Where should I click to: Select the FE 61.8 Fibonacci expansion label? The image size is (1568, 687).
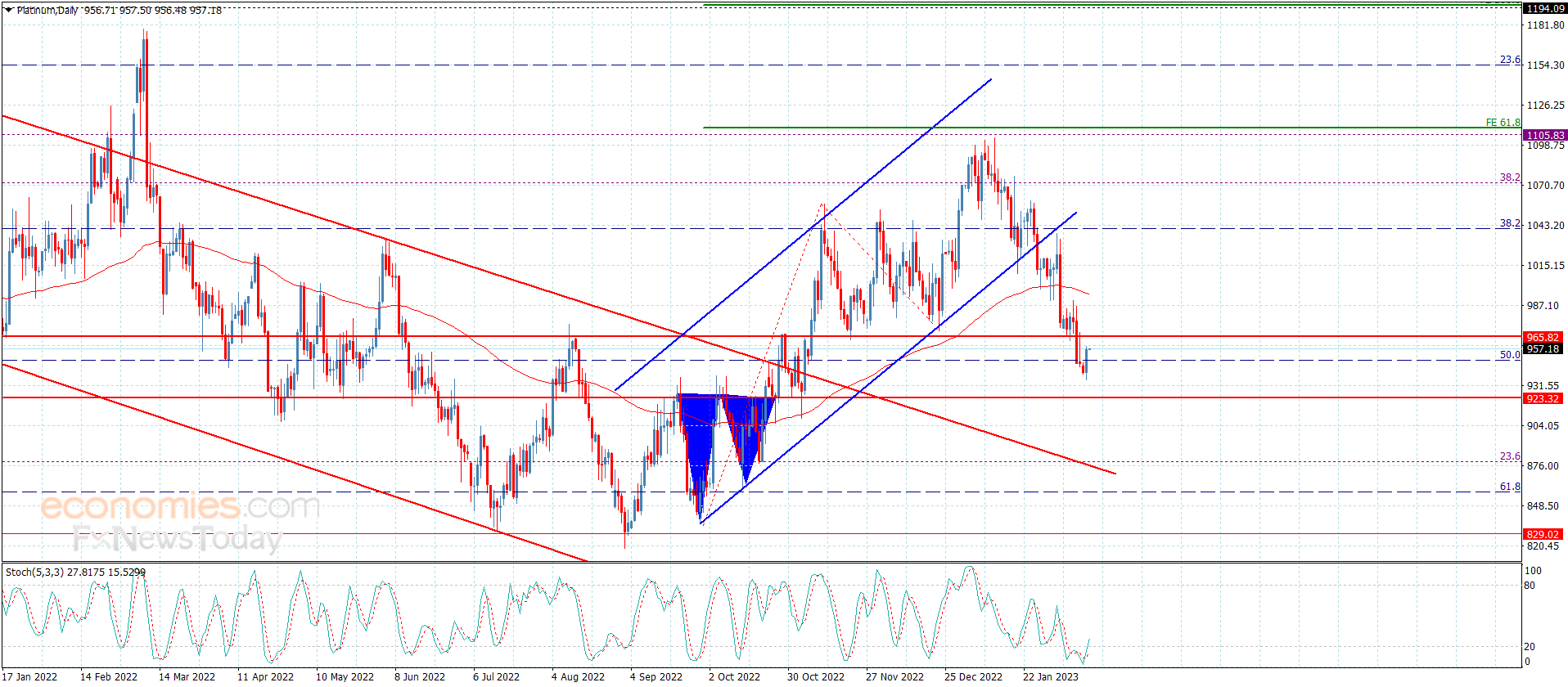[1503, 123]
